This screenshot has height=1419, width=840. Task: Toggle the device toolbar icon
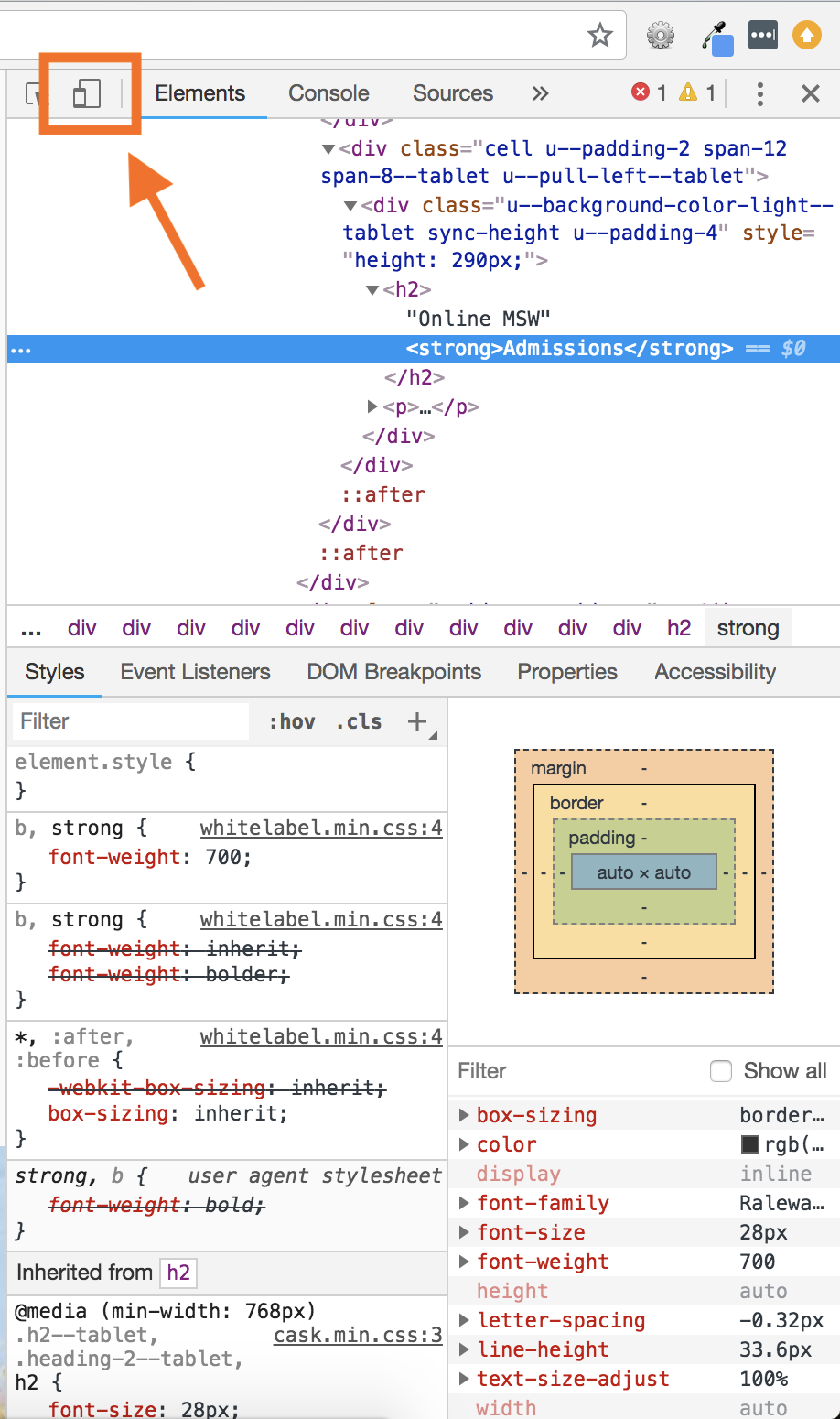[86, 93]
